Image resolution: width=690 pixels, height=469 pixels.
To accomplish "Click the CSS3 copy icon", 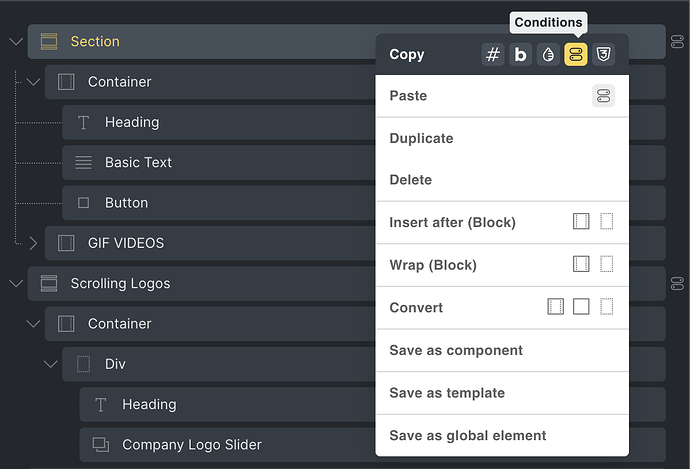I will coord(603,55).
